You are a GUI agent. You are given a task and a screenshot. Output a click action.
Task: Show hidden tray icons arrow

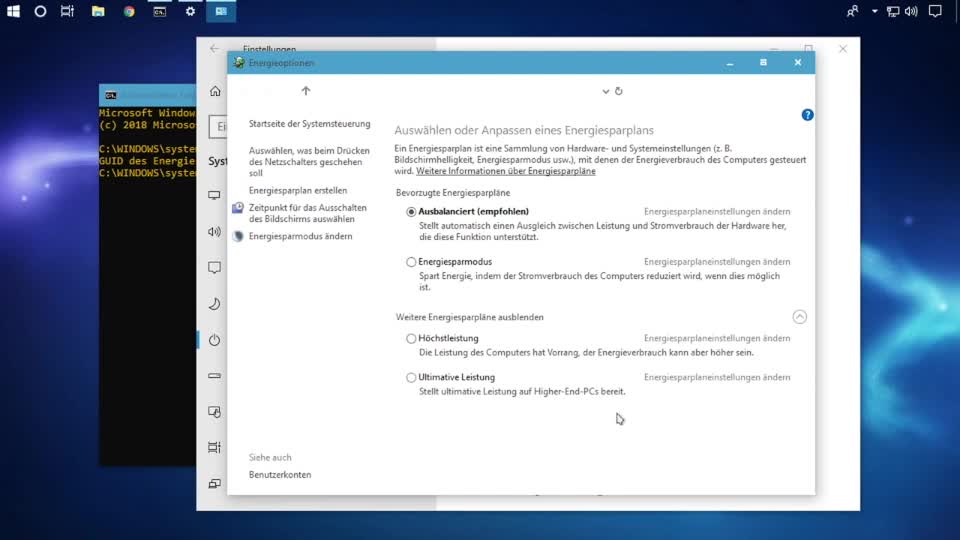pos(874,11)
